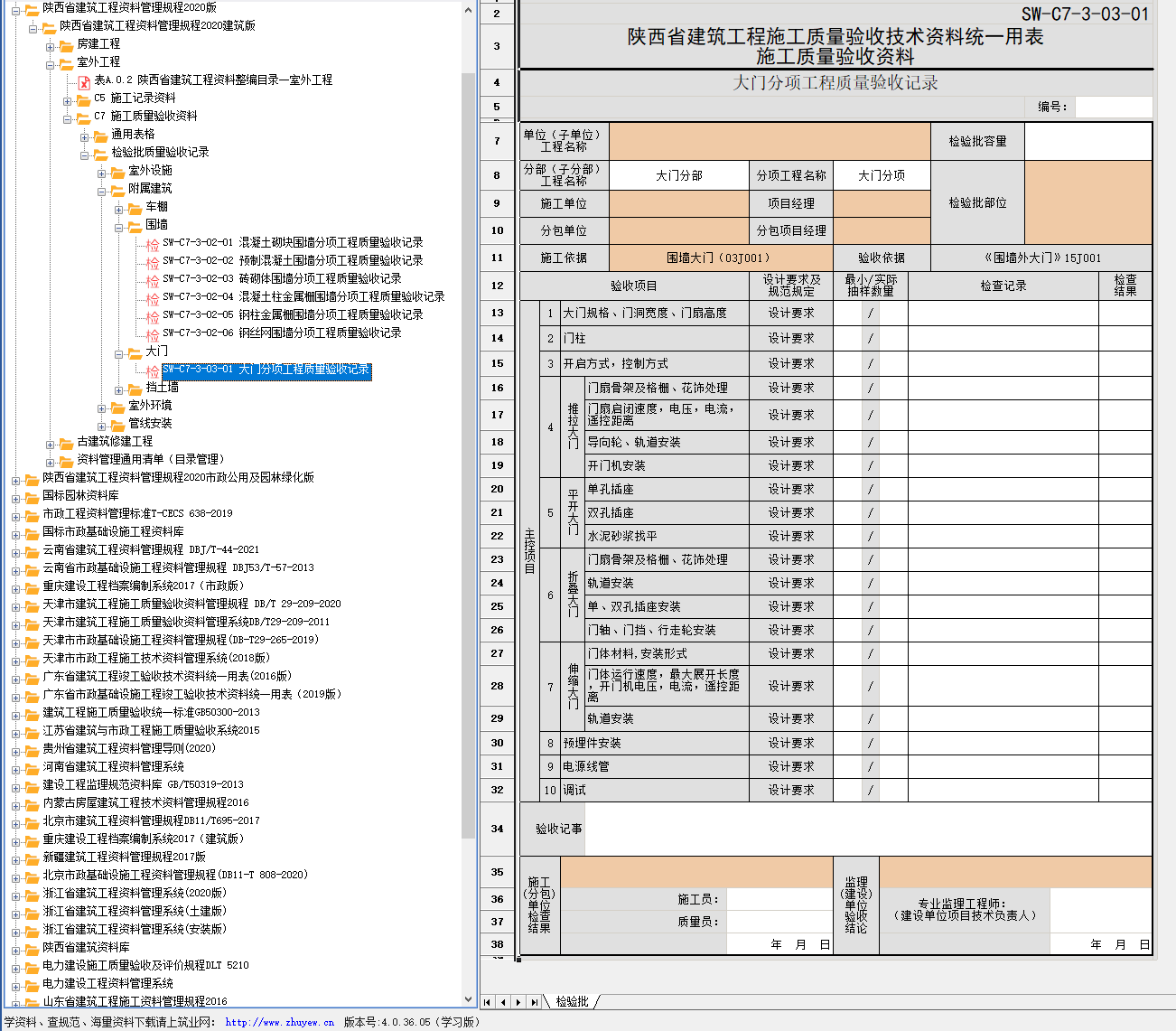Viewport: 1176px width, 1031px height.
Task: Expand the 陕西省建筑资料库 node
Action: pos(16,949)
